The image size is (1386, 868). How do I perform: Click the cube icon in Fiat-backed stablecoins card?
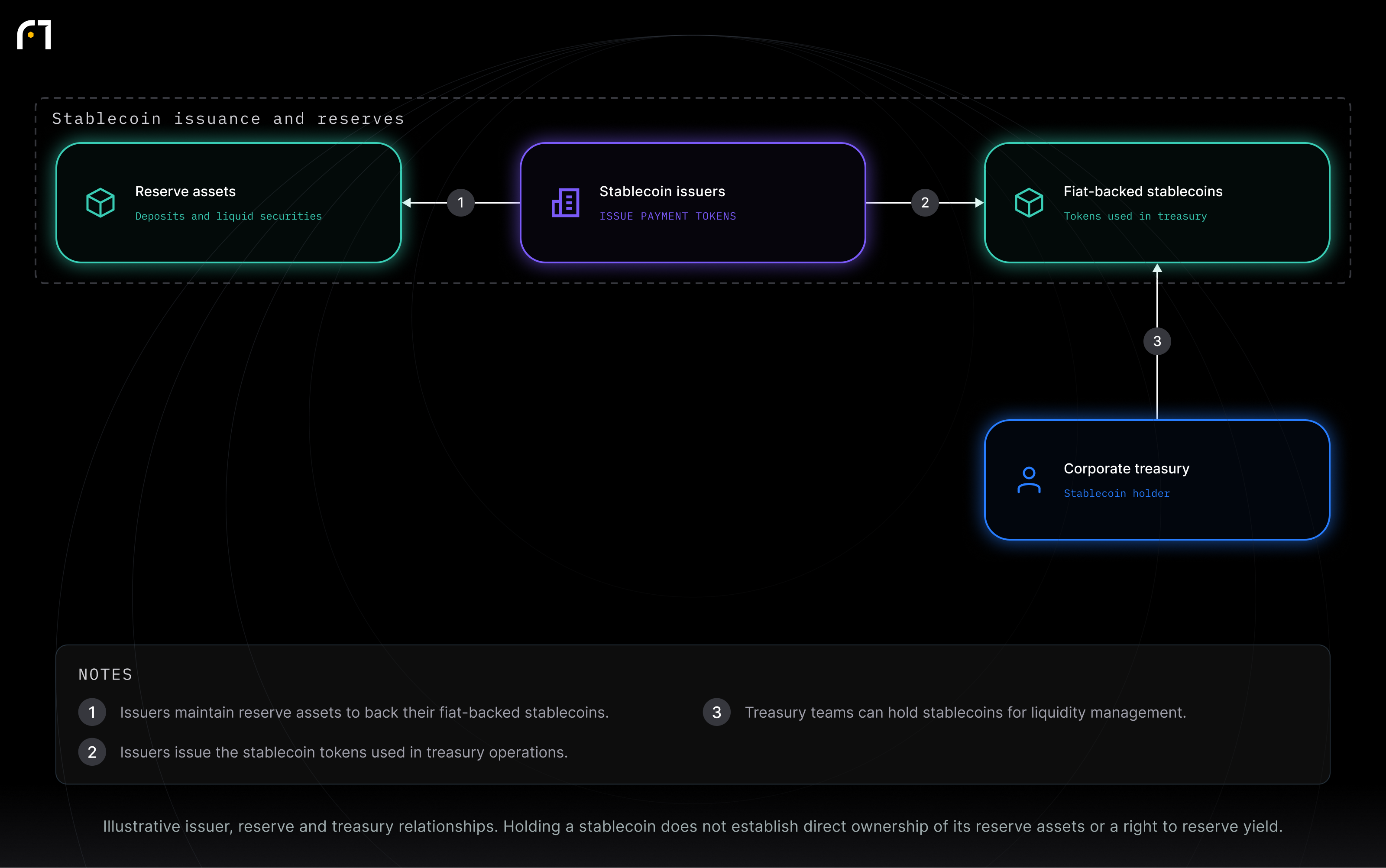coord(1029,203)
